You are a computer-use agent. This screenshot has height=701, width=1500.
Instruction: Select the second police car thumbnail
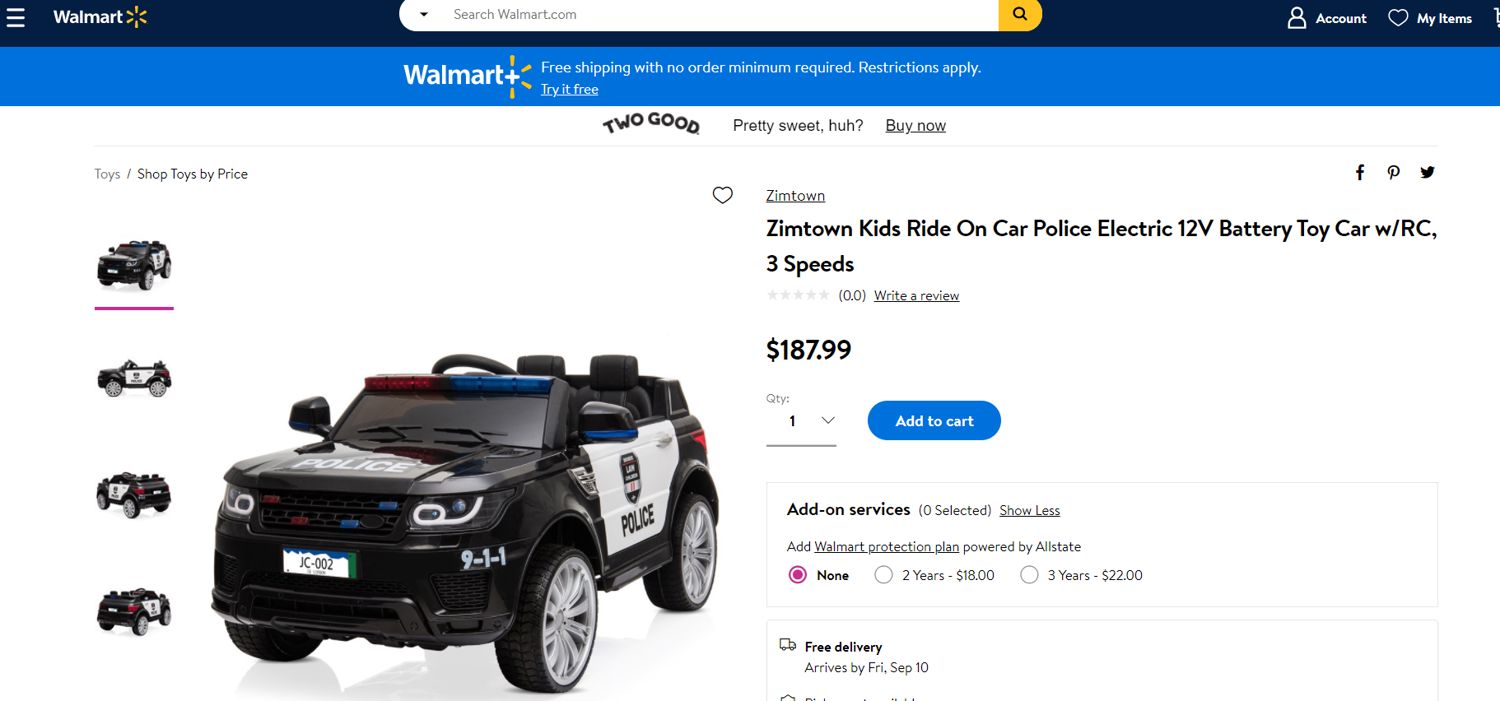point(134,377)
